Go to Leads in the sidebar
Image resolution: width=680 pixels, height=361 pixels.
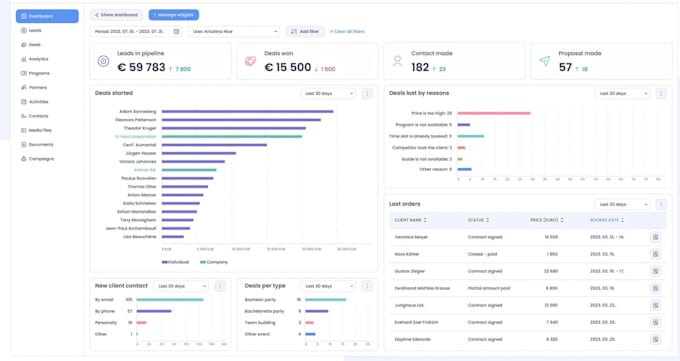[x=35, y=30]
